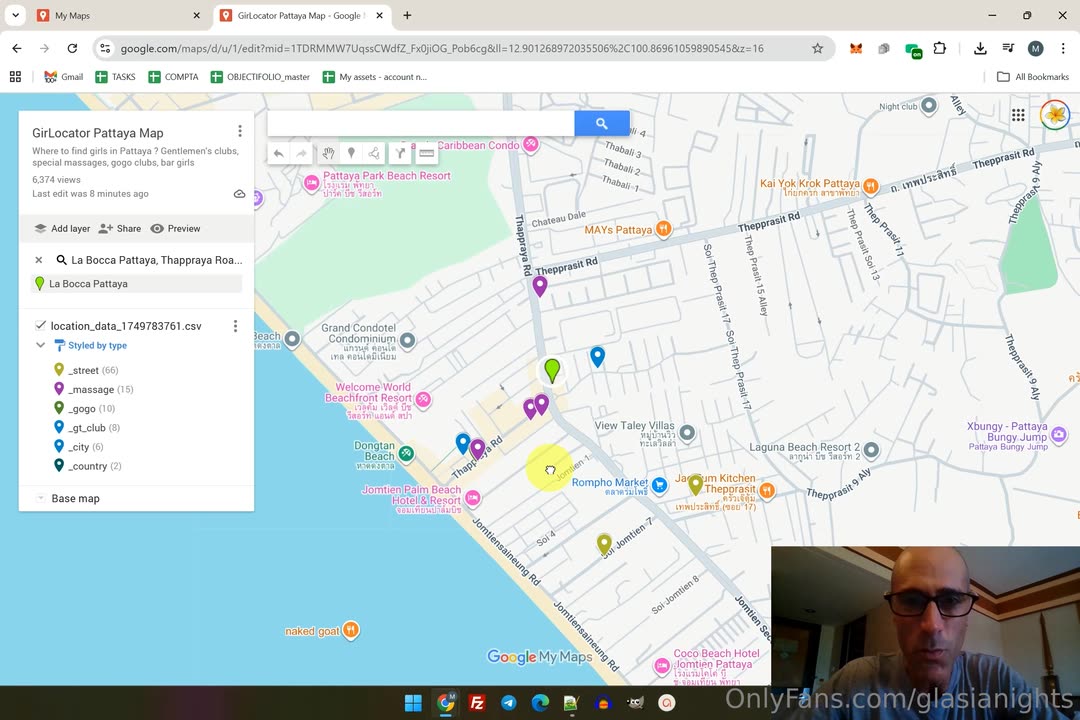The image size is (1080, 720).
Task: Switch to the My Maps tab
Action: tap(119, 15)
